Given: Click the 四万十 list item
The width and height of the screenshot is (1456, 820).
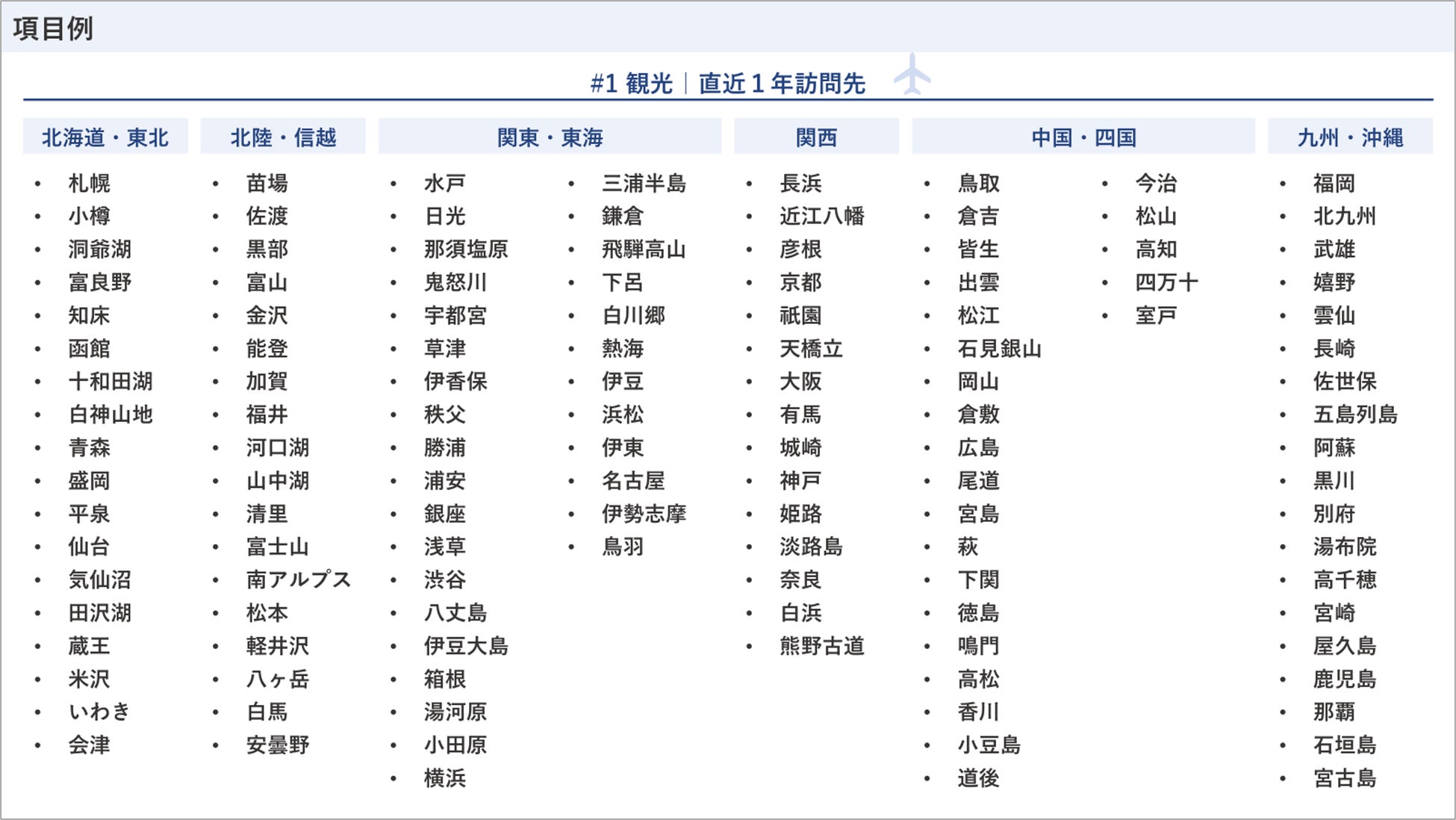Looking at the screenshot, I should point(1166,282).
